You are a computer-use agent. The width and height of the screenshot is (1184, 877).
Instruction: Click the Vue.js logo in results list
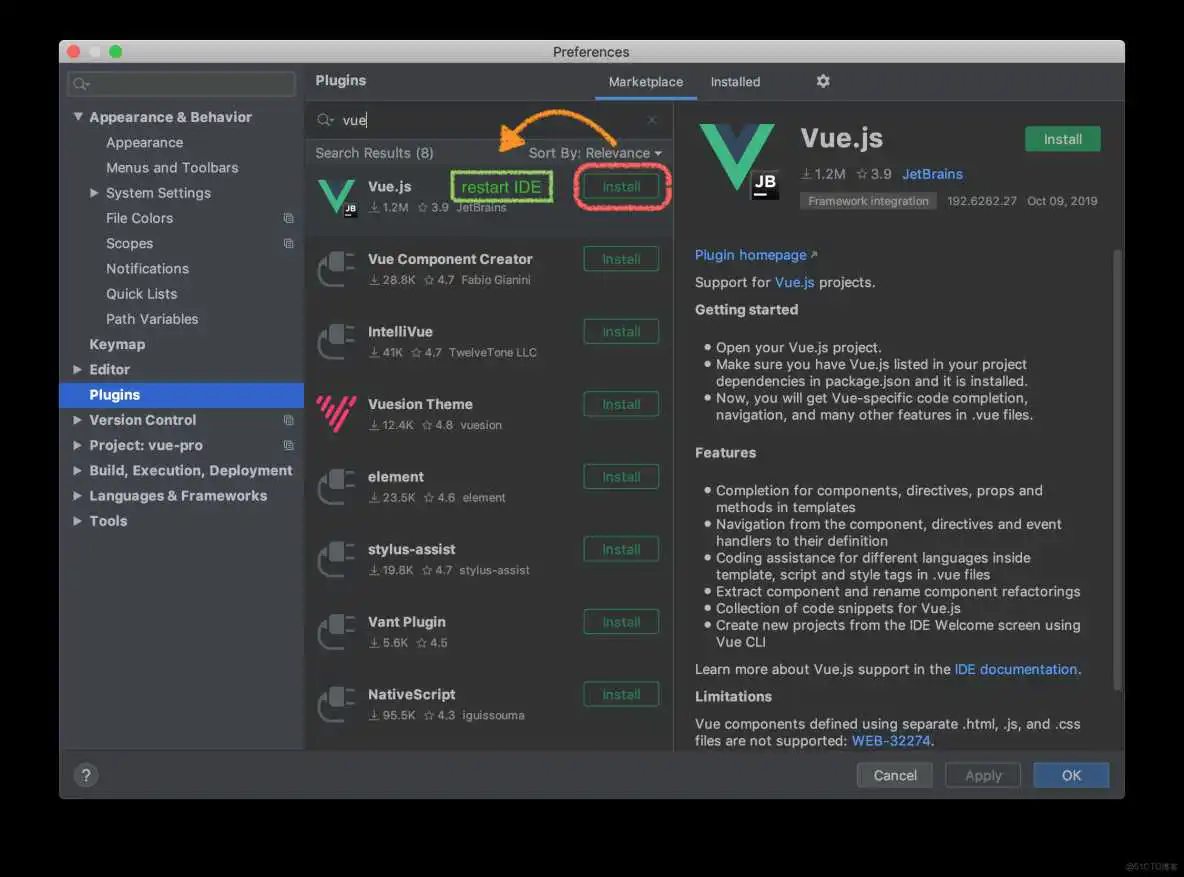(x=336, y=196)
